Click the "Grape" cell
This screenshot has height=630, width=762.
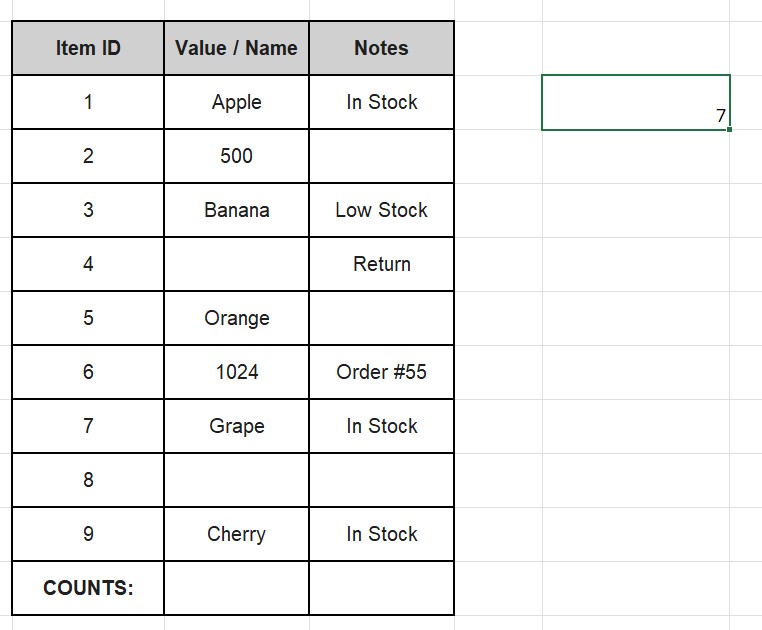(236, 426)
